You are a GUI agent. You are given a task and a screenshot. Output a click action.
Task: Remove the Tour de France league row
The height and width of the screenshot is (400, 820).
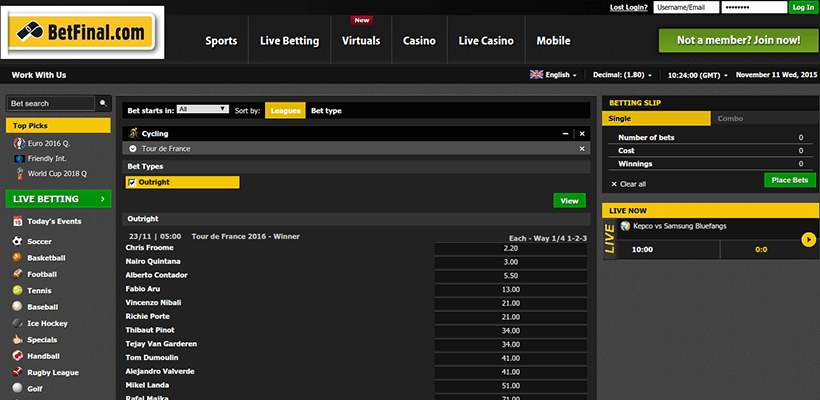[582, 148]
